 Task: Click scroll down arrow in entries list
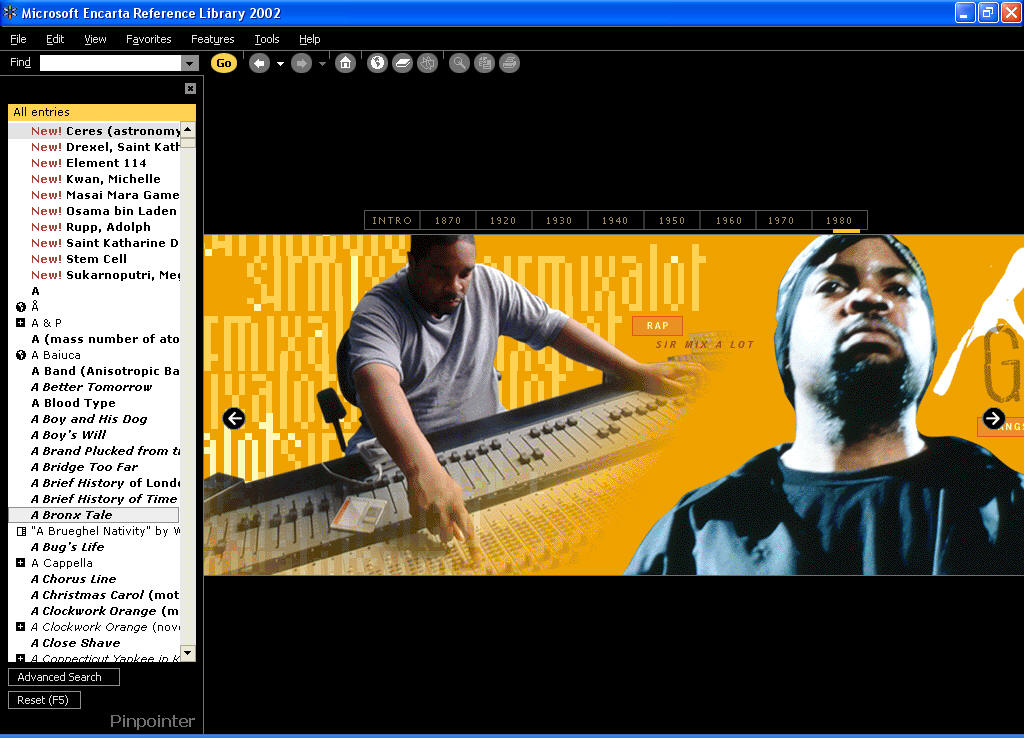click(188, 652)
